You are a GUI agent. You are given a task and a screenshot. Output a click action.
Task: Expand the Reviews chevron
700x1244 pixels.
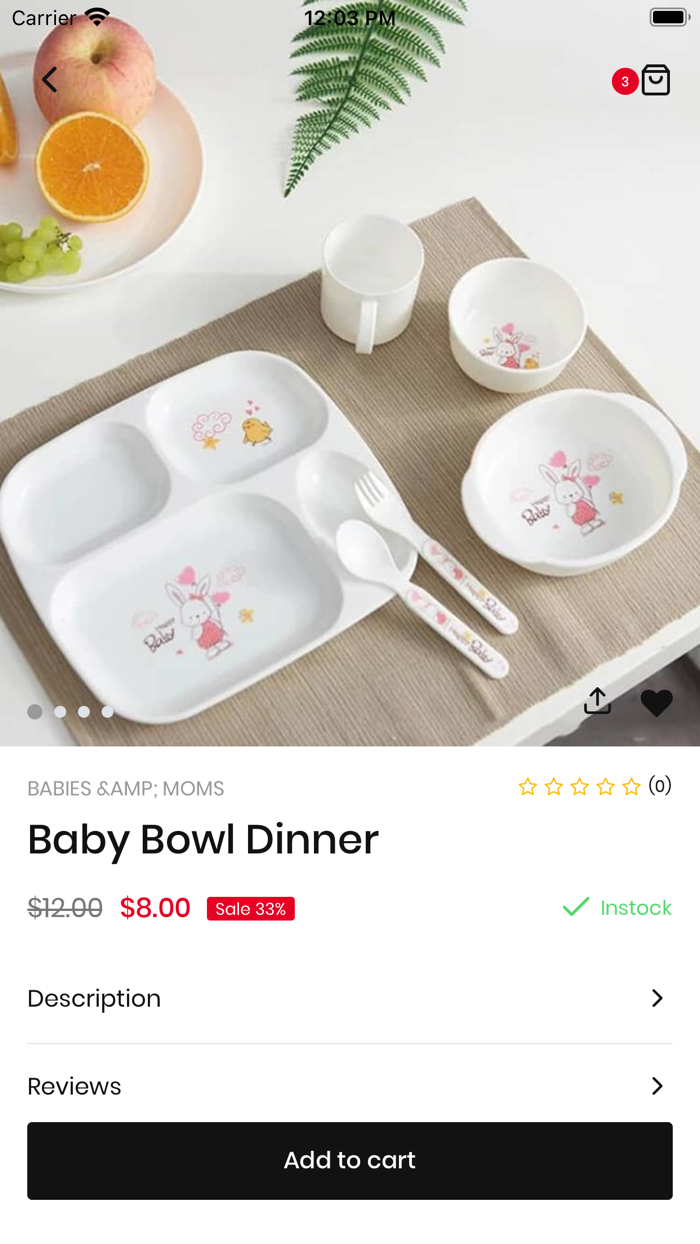pos(657,1086)
